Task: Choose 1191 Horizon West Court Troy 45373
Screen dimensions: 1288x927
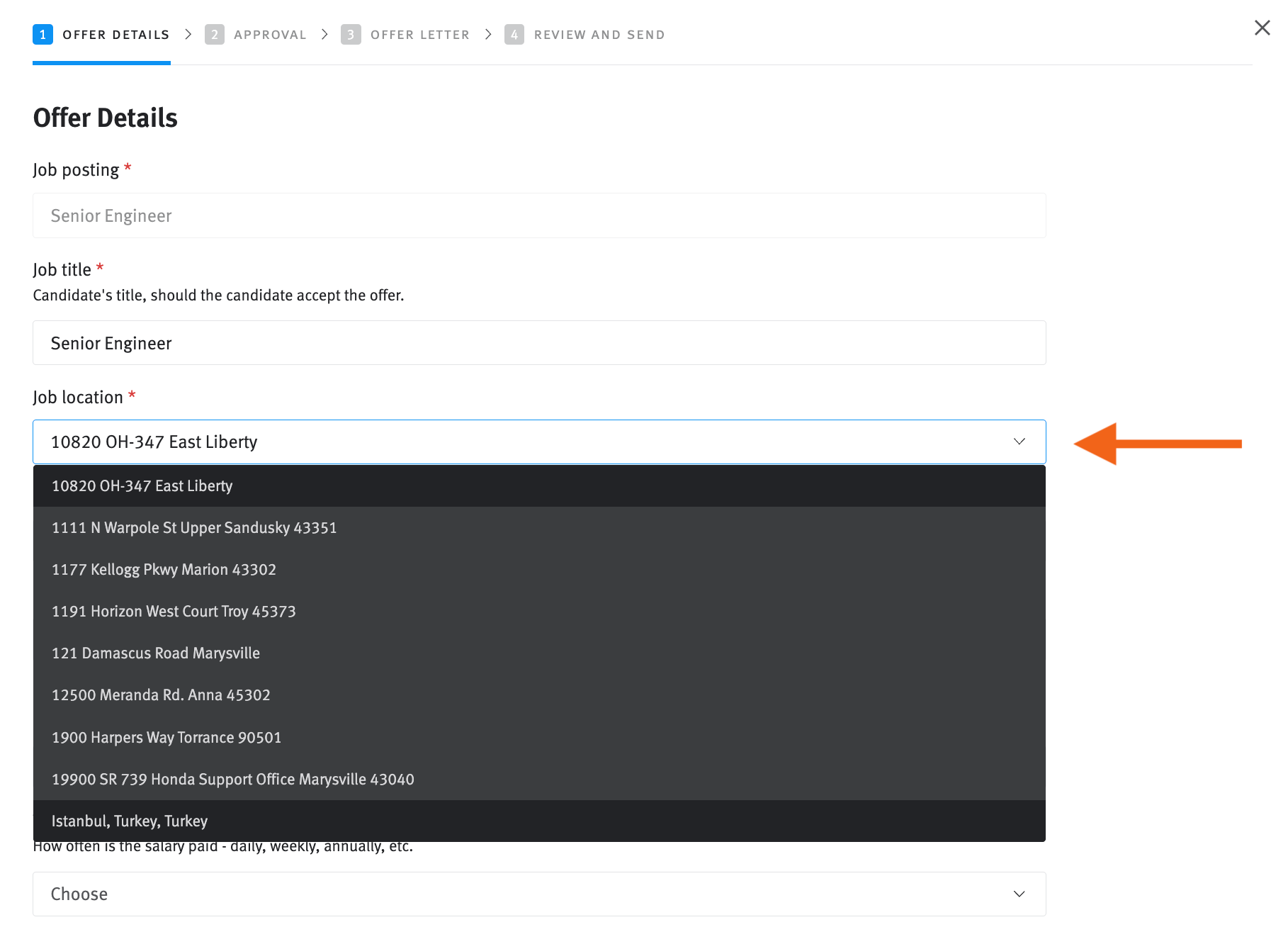Action: pyautogui.click(x=539, y=612)
